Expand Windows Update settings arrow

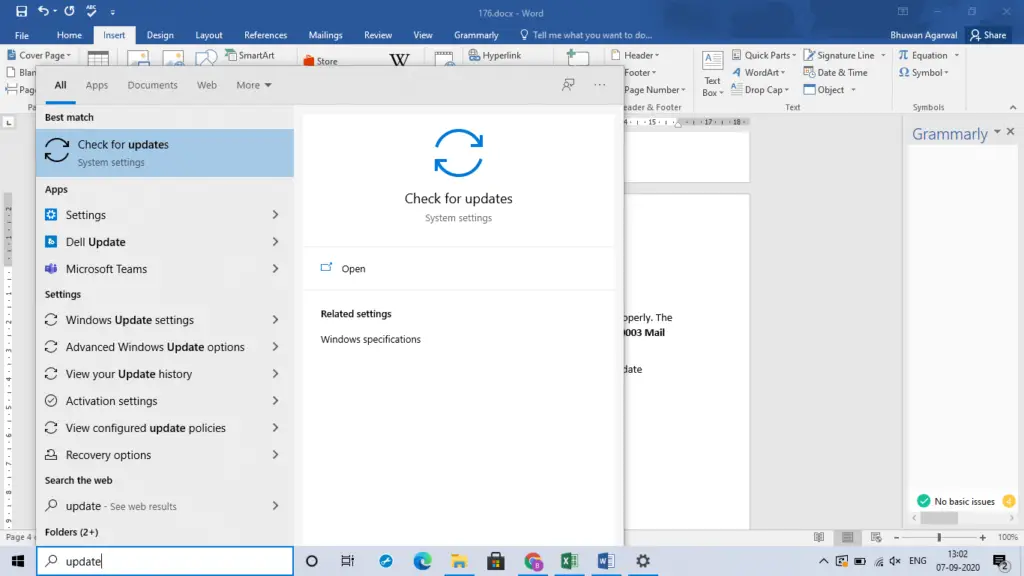click(276, 320)
